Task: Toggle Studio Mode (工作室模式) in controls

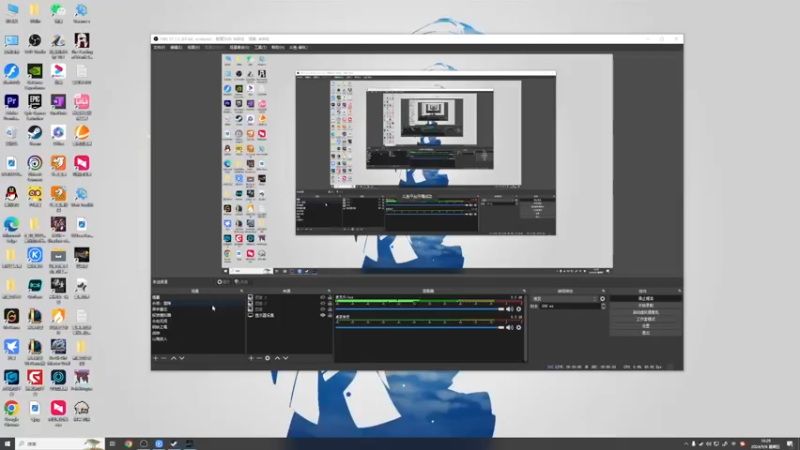Action: click(x=645, y=319)
